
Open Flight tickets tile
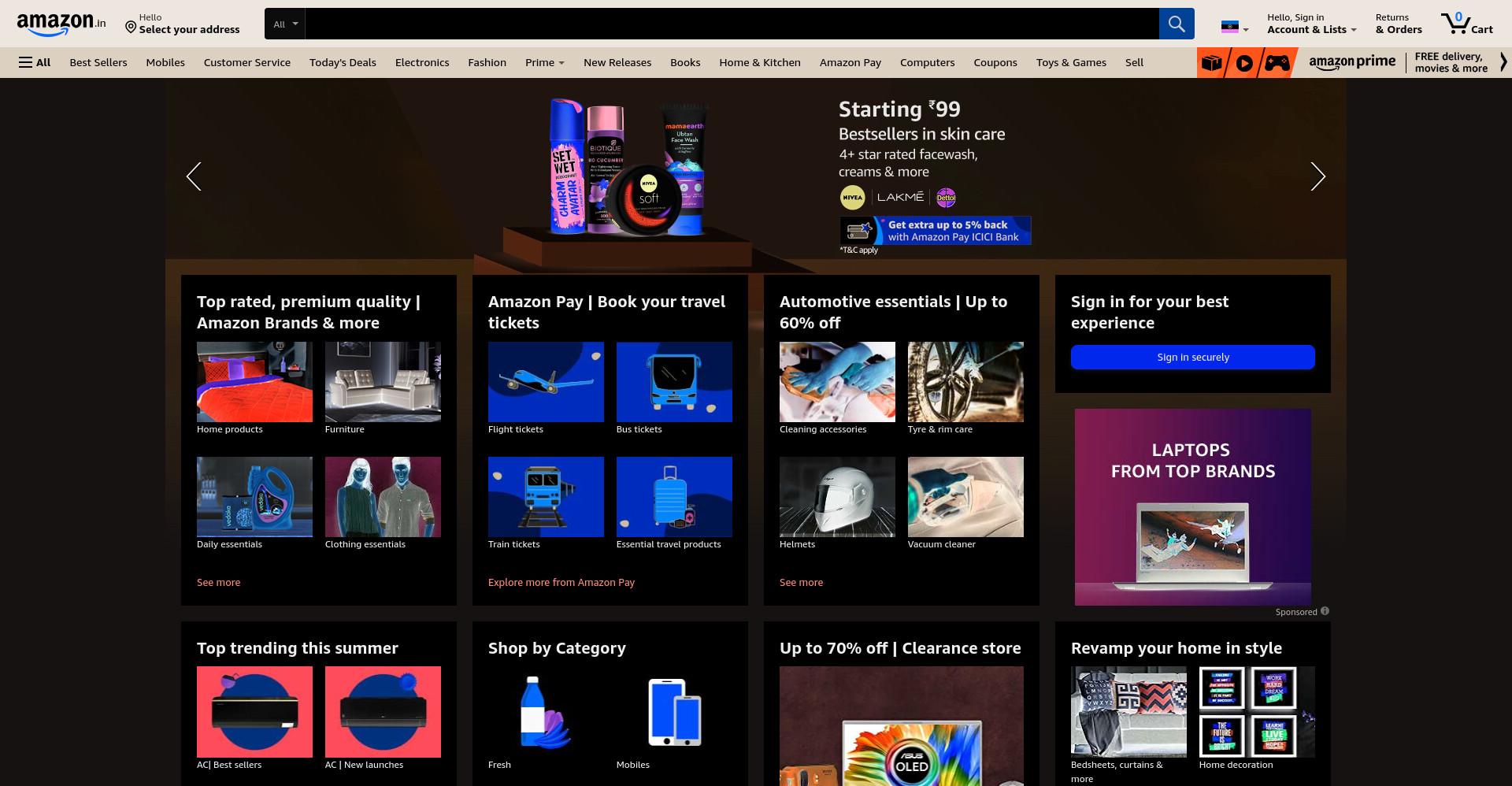[x=546, y=382]
